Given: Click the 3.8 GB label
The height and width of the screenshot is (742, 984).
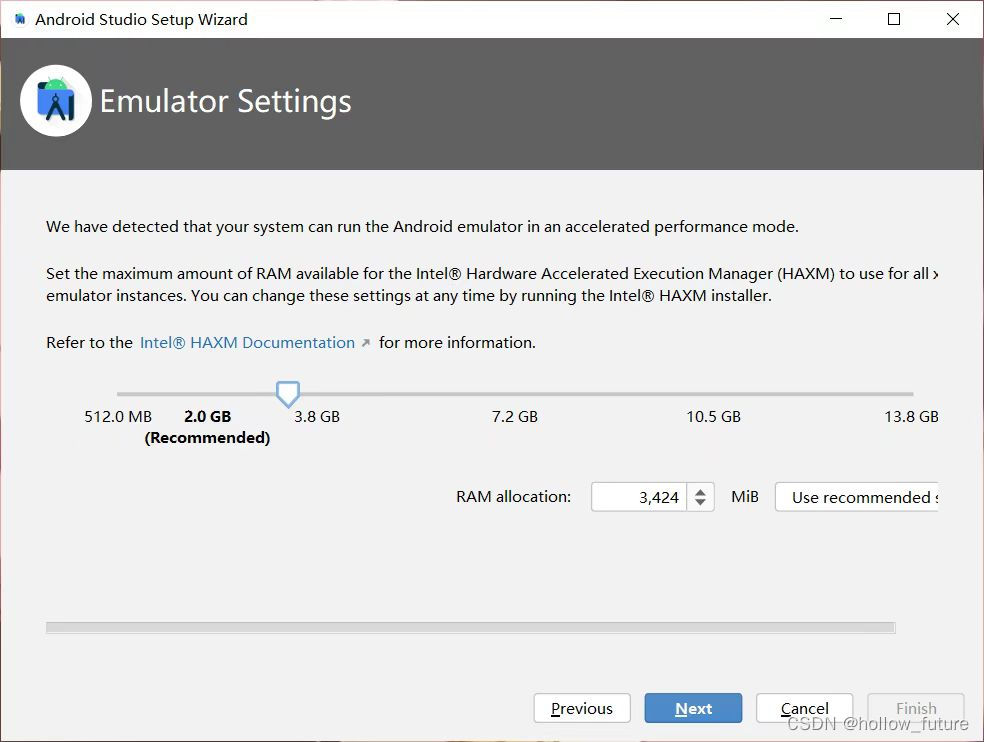Looking at the screenshot, I should click(x=317, y=417).
